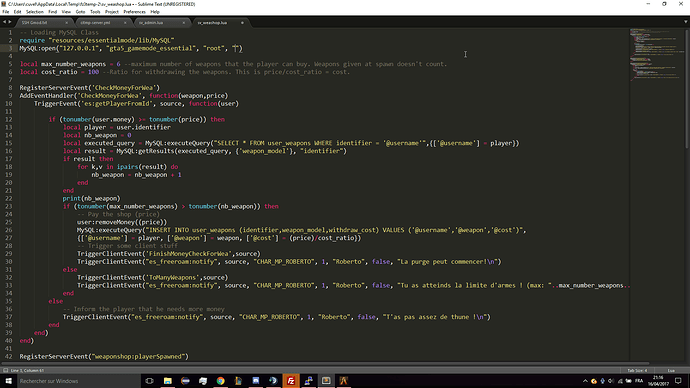The width and height of the screenshot is (690, 388).
Task: Click the Task View taskbar icon
Action: (x=149, y=381)
